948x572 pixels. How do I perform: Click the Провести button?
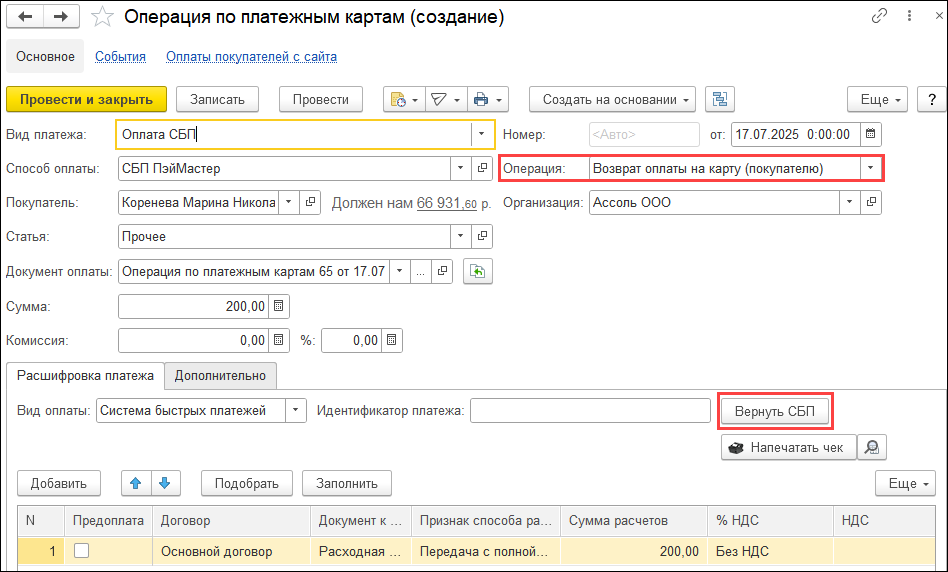point(320,99)
